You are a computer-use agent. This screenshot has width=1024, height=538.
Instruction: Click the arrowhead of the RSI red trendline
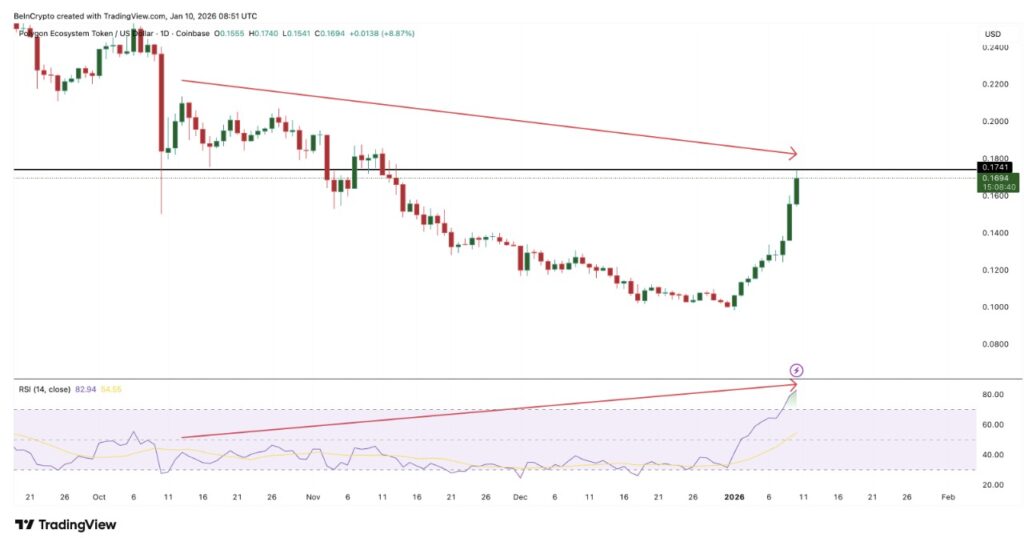[794, 384]
